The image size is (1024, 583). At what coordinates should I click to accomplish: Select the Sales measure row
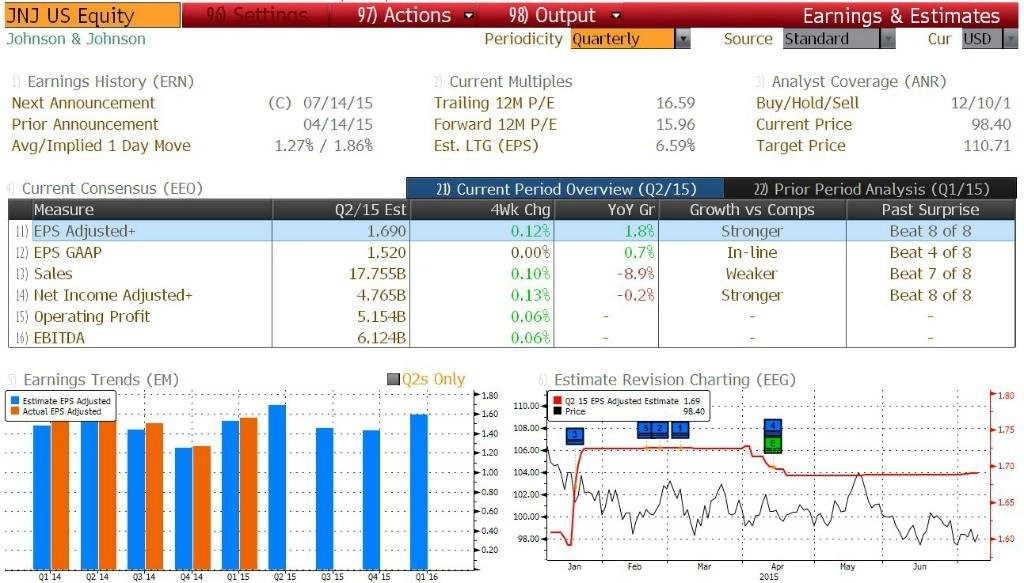click(512, 274)
